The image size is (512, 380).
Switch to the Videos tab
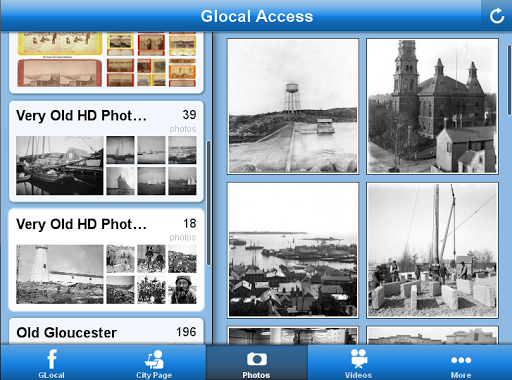click(x=359, y=363)
